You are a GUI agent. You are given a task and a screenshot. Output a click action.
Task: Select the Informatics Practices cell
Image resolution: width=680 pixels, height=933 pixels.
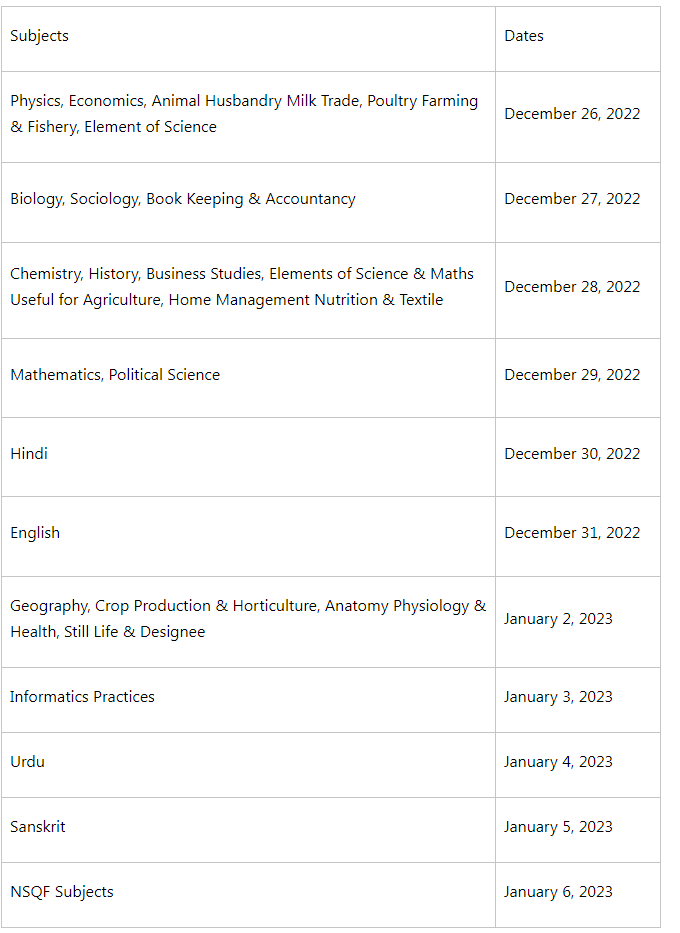coord(248,700)
